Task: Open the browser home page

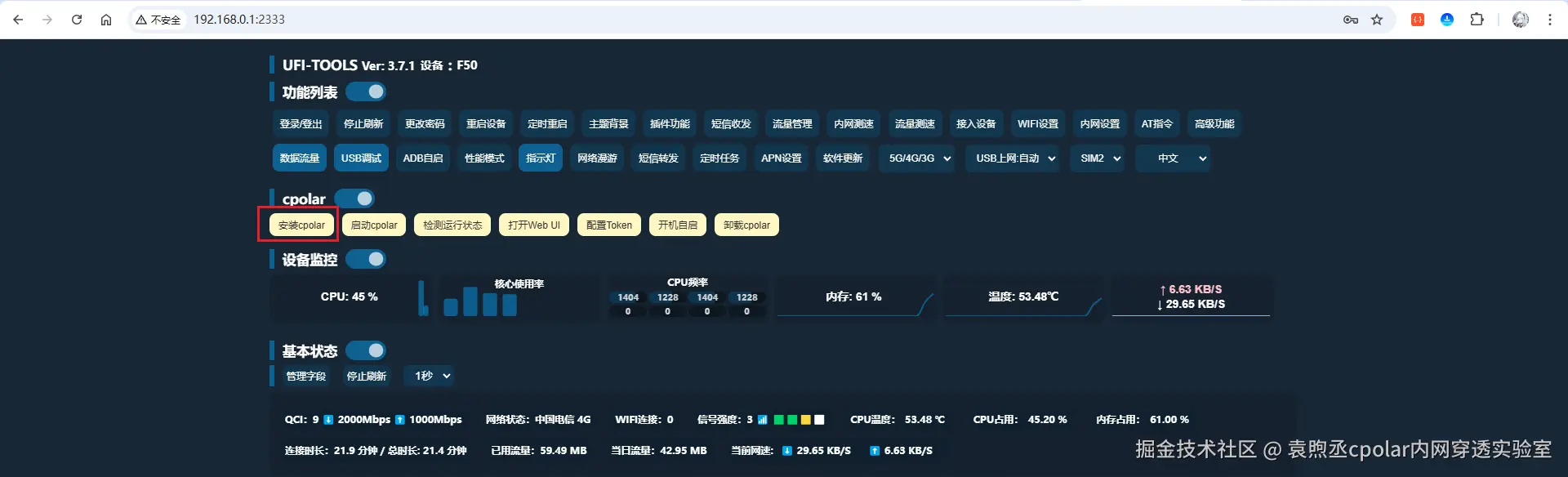Action: [x=106, y=20]
